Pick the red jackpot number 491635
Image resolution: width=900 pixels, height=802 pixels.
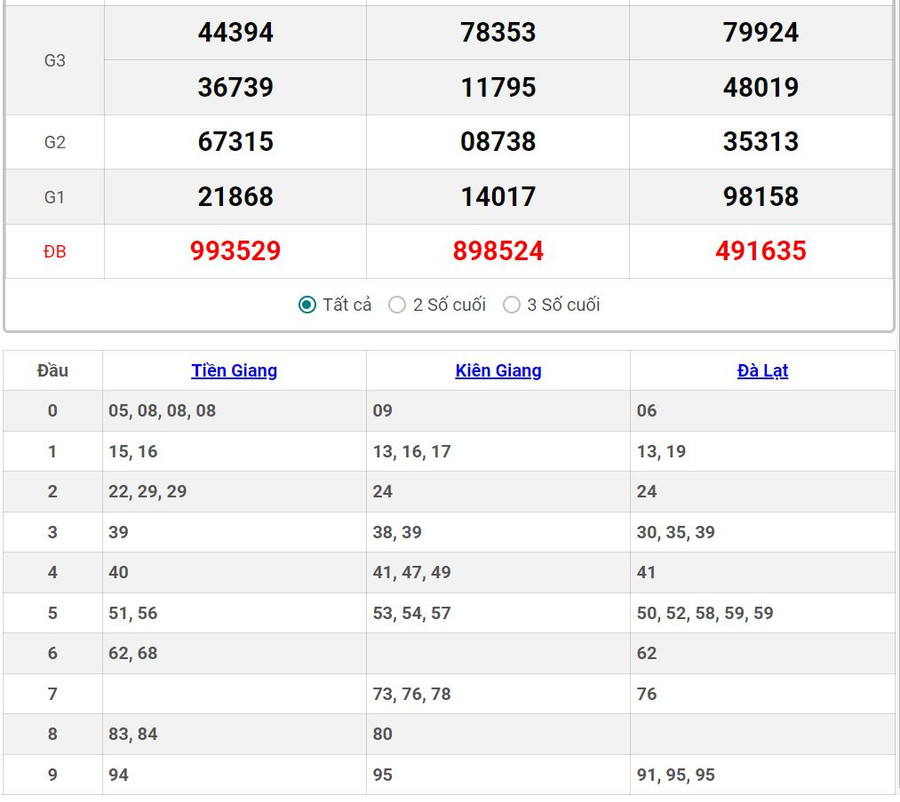coord(761,251)
